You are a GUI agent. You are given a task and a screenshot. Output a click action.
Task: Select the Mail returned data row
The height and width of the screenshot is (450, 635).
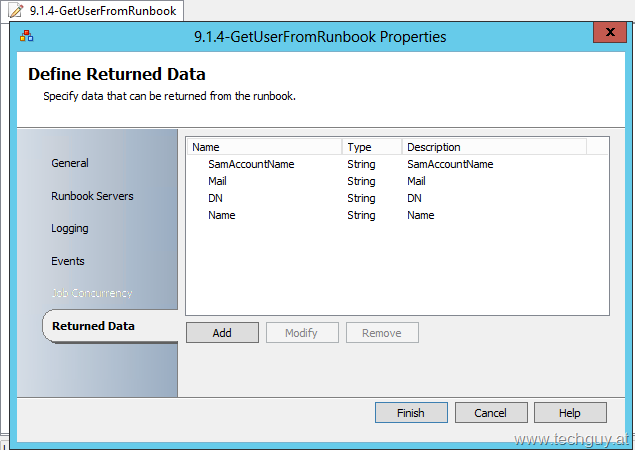click(x=397, y=181)
